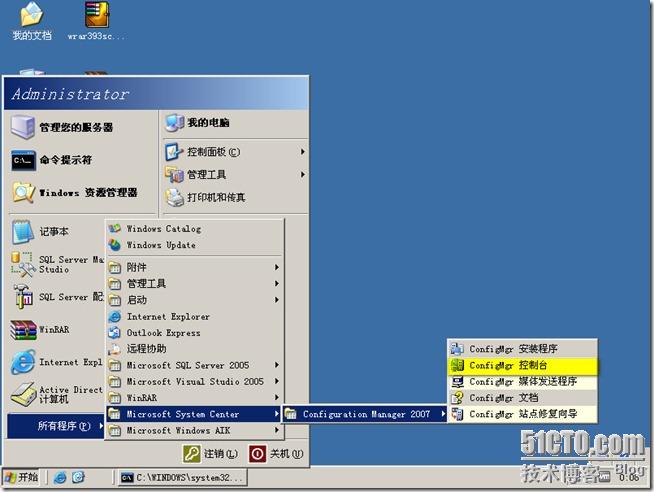Screen dimensions: 654x492
Task: Launch SQL Server Management Studio icon
Action: (23, 264)
